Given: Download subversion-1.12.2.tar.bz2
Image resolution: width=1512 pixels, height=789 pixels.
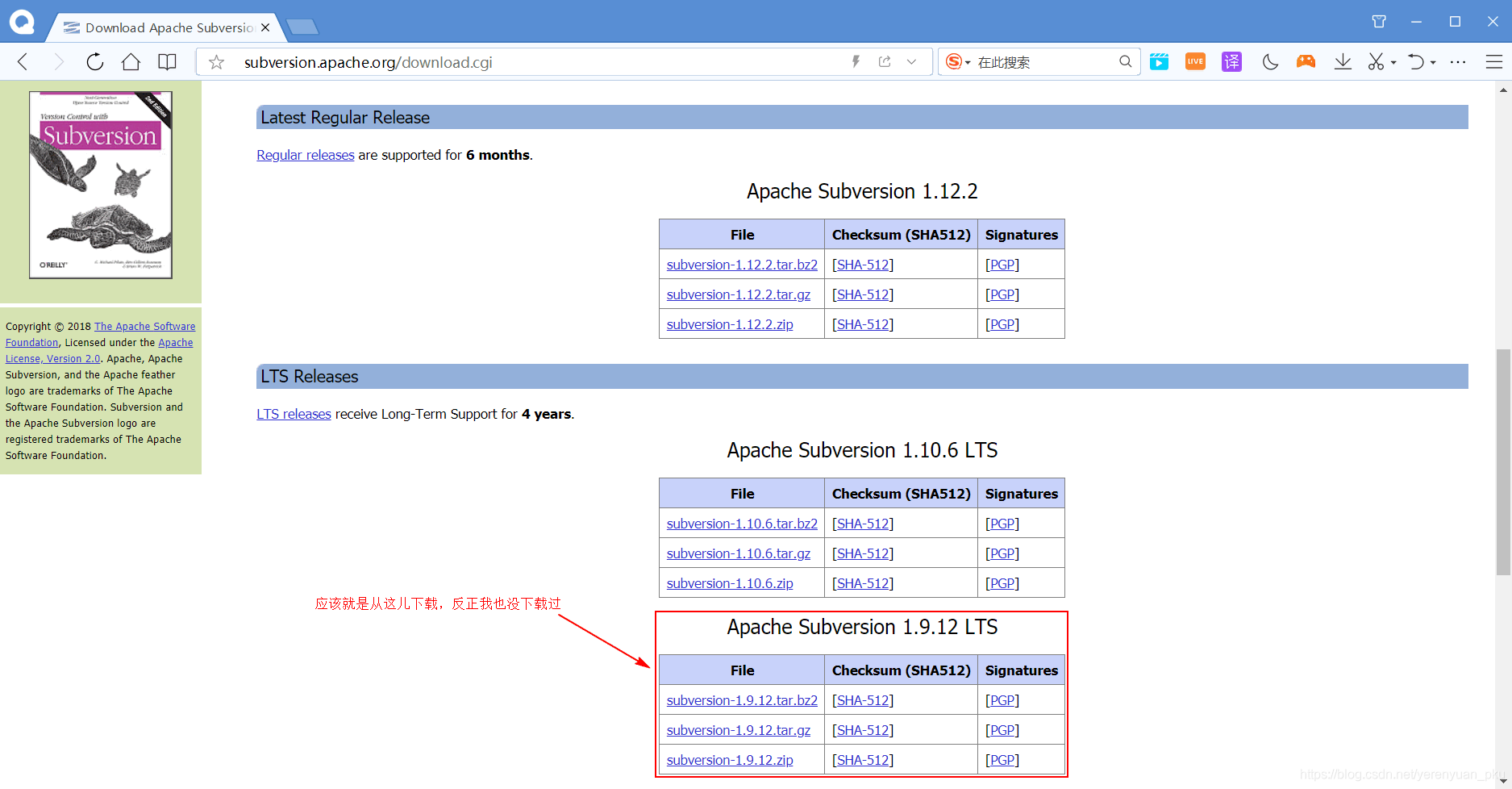Looking at the screenshot, I should 742,265.
